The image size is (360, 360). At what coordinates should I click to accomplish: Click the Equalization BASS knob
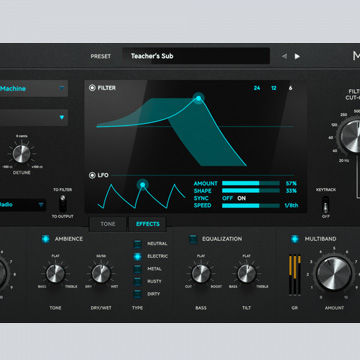click(x=201, y=274)
